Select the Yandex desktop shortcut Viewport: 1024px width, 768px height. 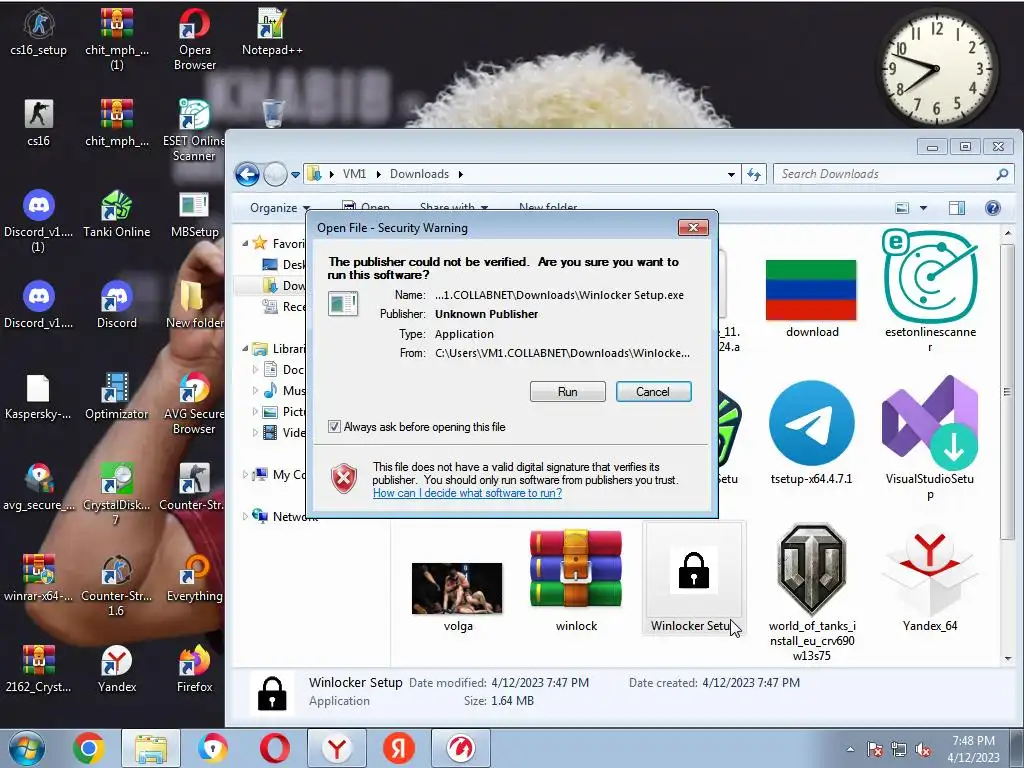point(117,669)
